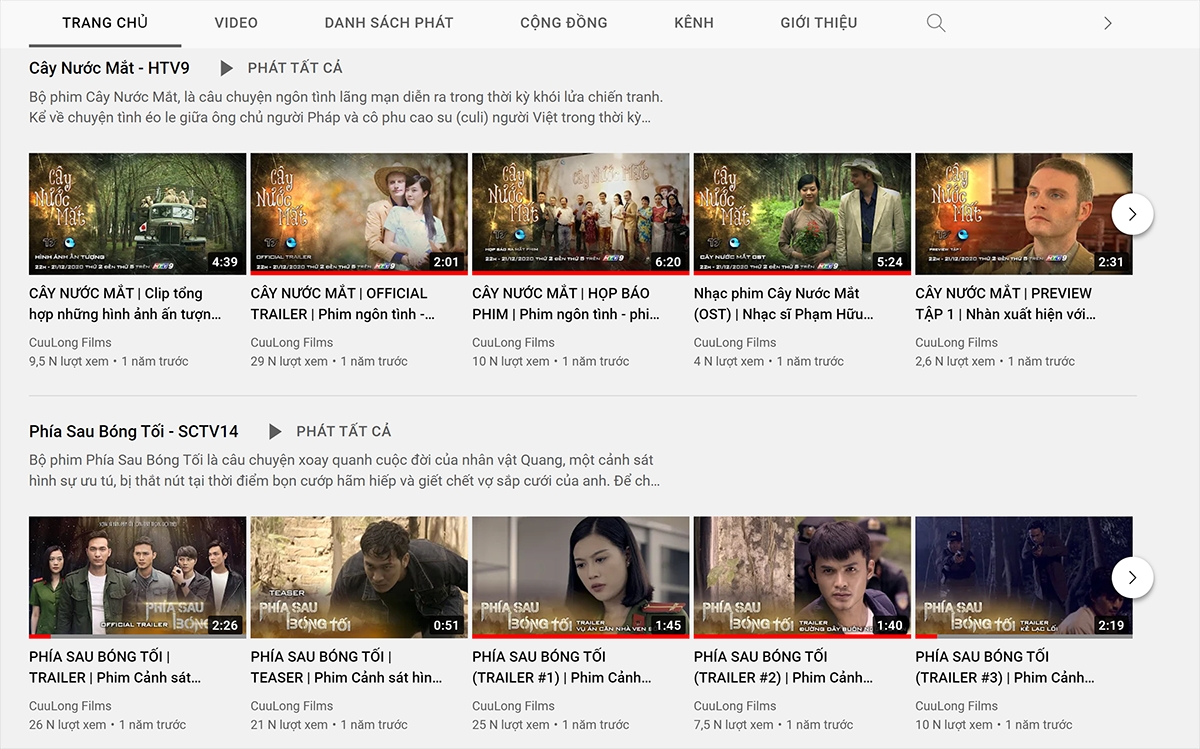Click the tab bar right chevron arrow
This screenshot has width=1200, height=749.
coord(1107,23)
